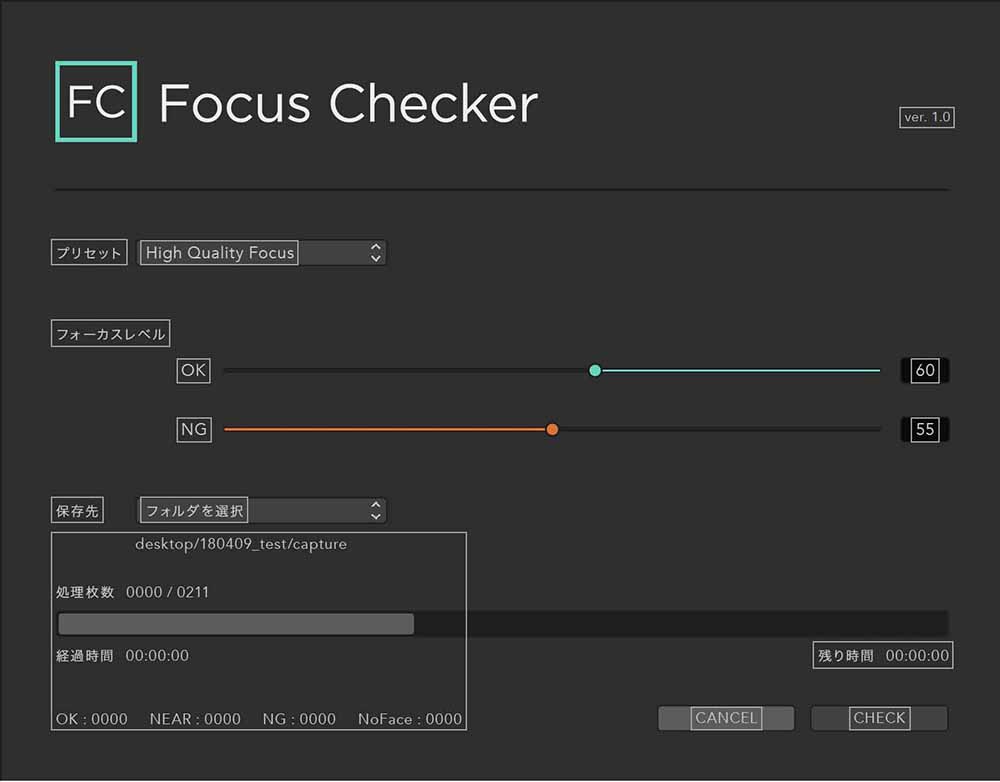Click the ver. 1.0 version label

(927, 117)
